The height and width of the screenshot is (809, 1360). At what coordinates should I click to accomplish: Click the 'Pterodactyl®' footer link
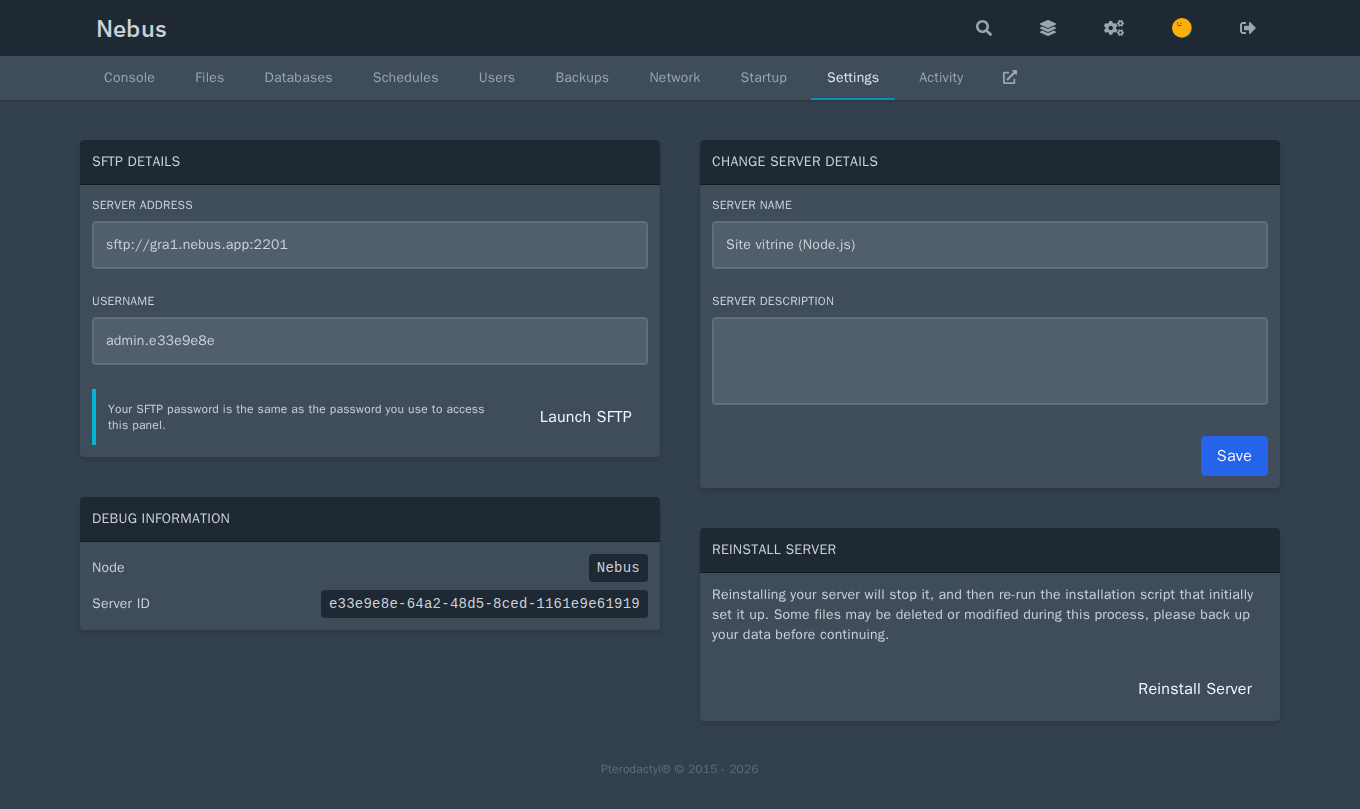[636, 769]
